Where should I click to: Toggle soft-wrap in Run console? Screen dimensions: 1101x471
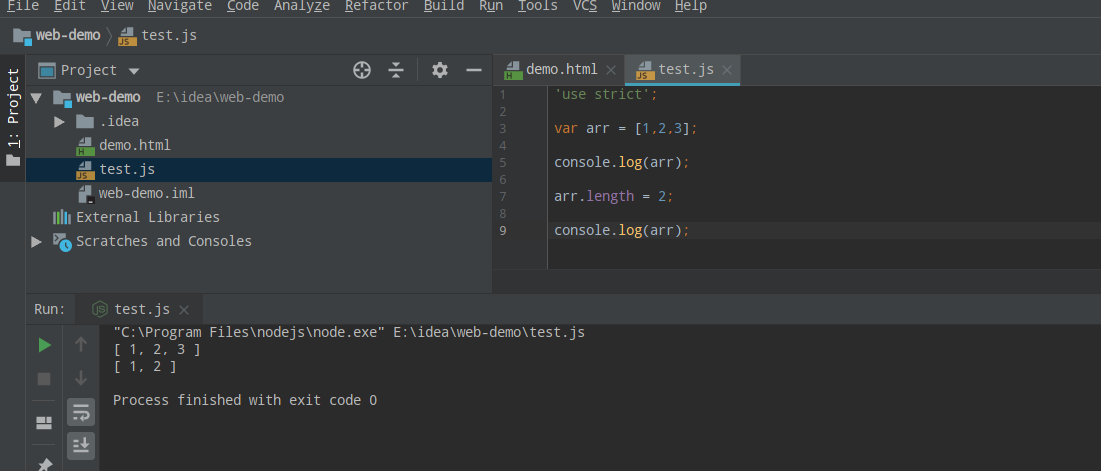tap(81, 412)
